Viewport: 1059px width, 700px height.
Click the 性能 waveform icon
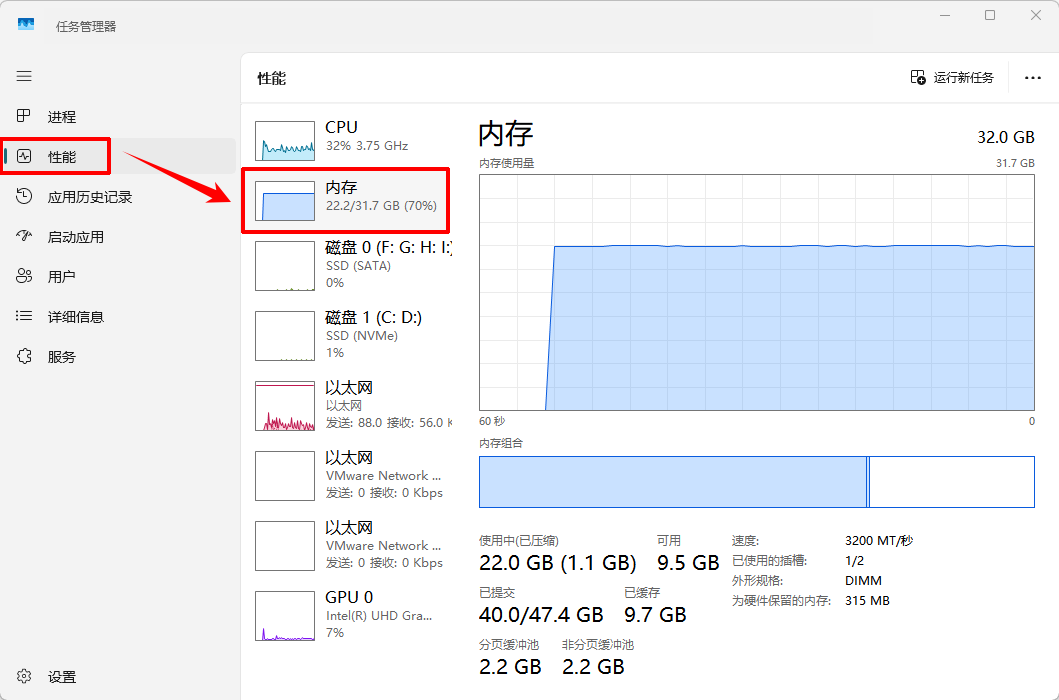coord(24,157)
